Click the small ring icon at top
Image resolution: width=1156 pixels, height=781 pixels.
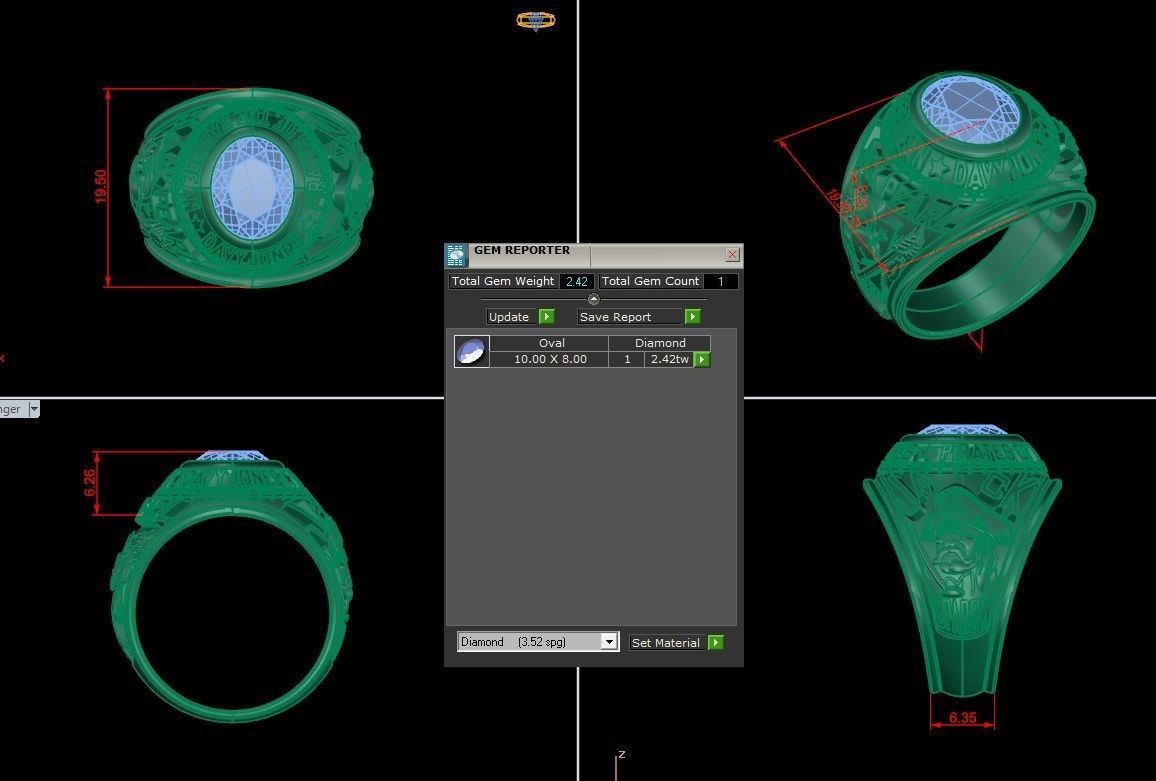(536, 20)
